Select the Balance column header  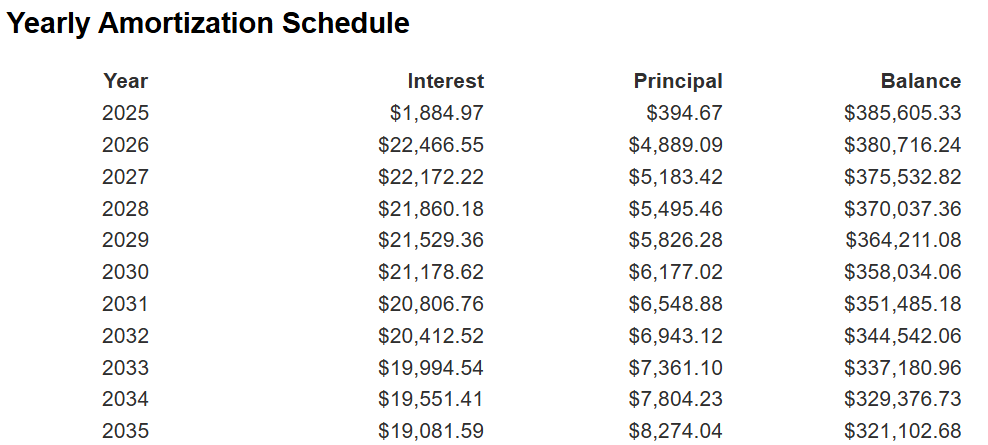(x=920, y=81)
